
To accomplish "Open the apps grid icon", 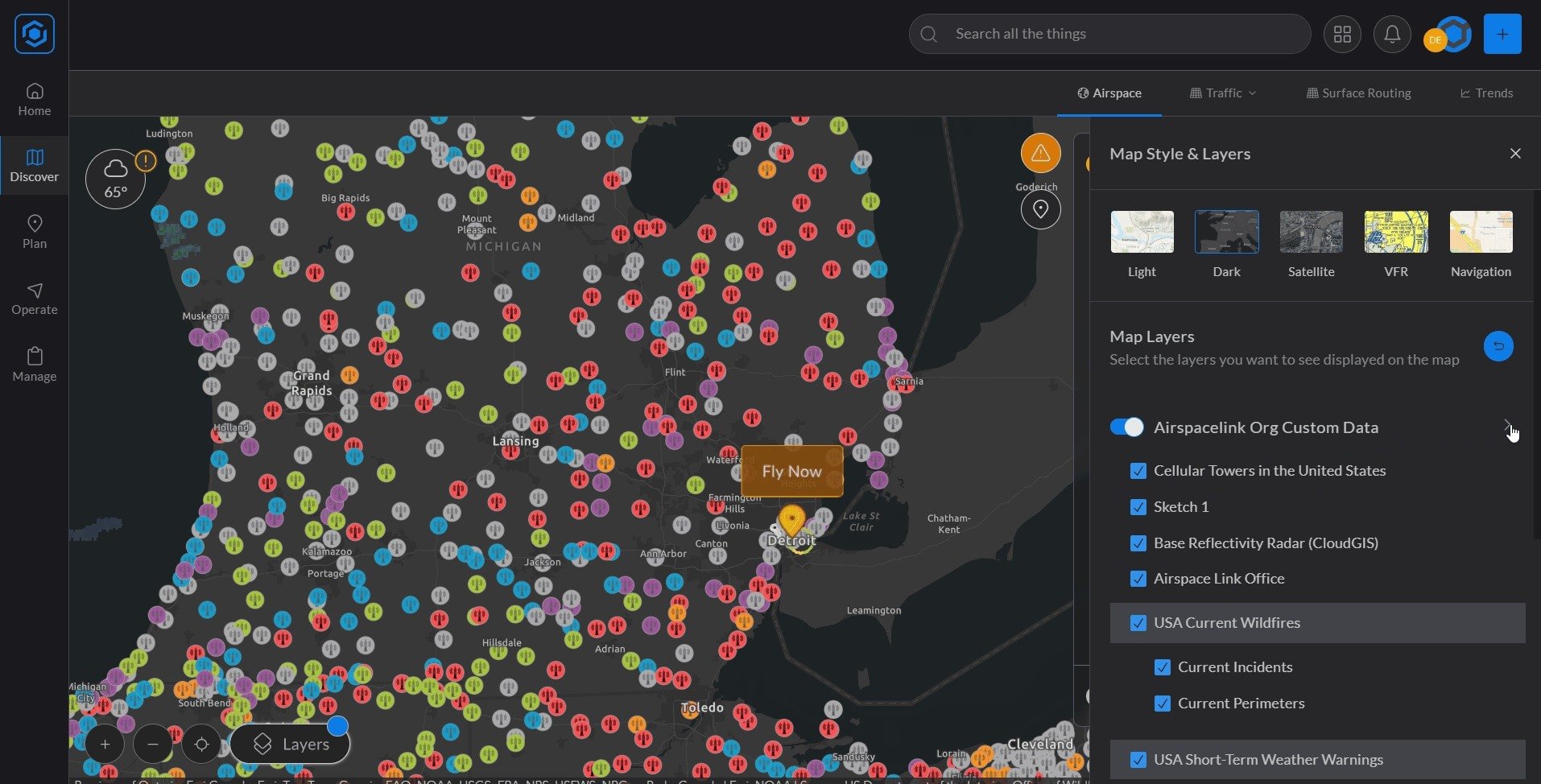I will [1341, 34].
